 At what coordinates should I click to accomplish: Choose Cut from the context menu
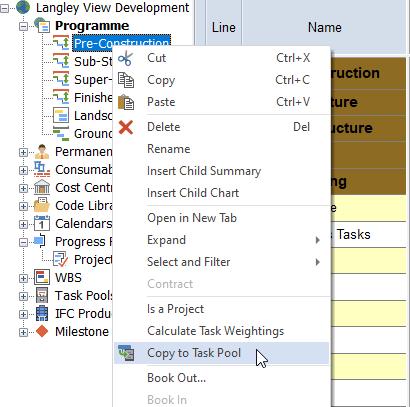tap(221, 58)
